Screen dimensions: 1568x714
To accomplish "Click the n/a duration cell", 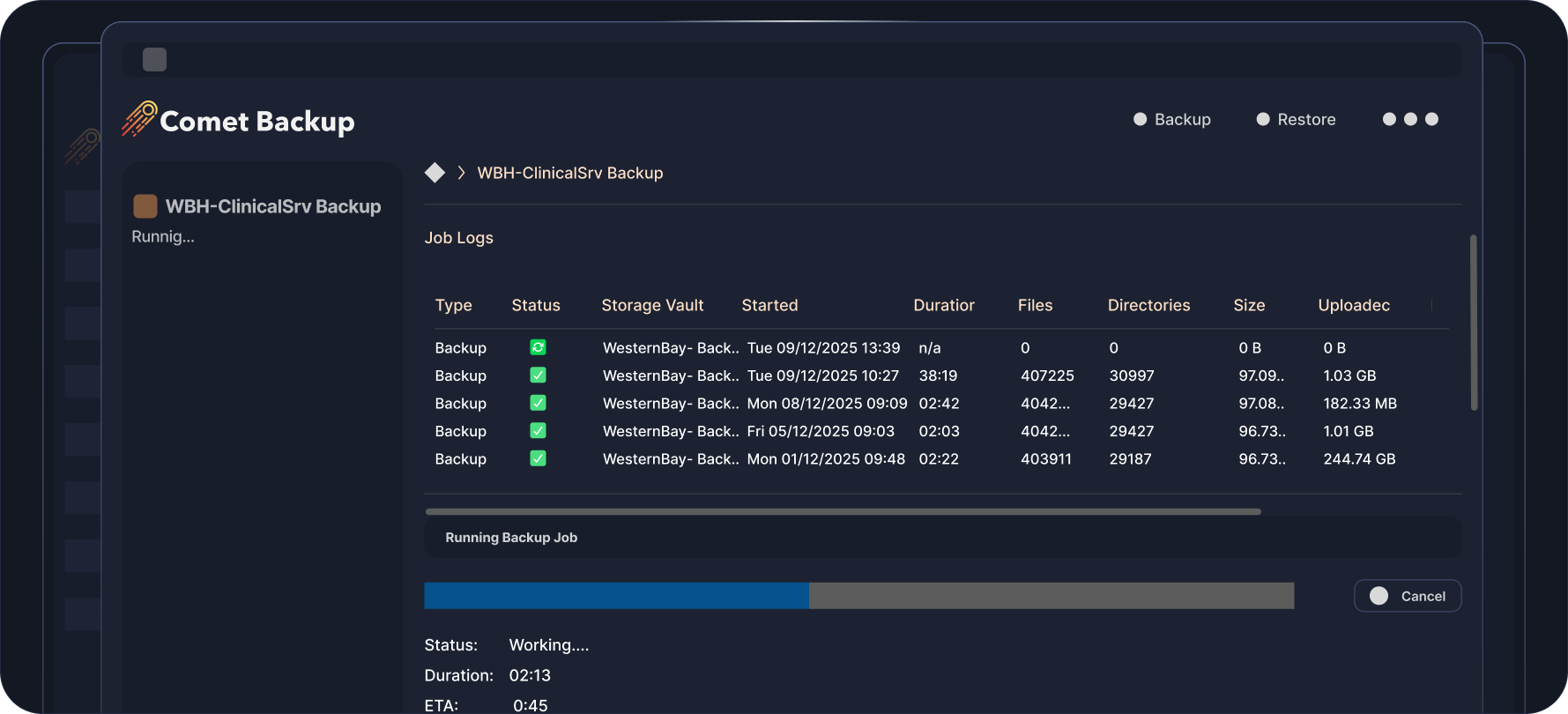I will [x=929, y=348].
